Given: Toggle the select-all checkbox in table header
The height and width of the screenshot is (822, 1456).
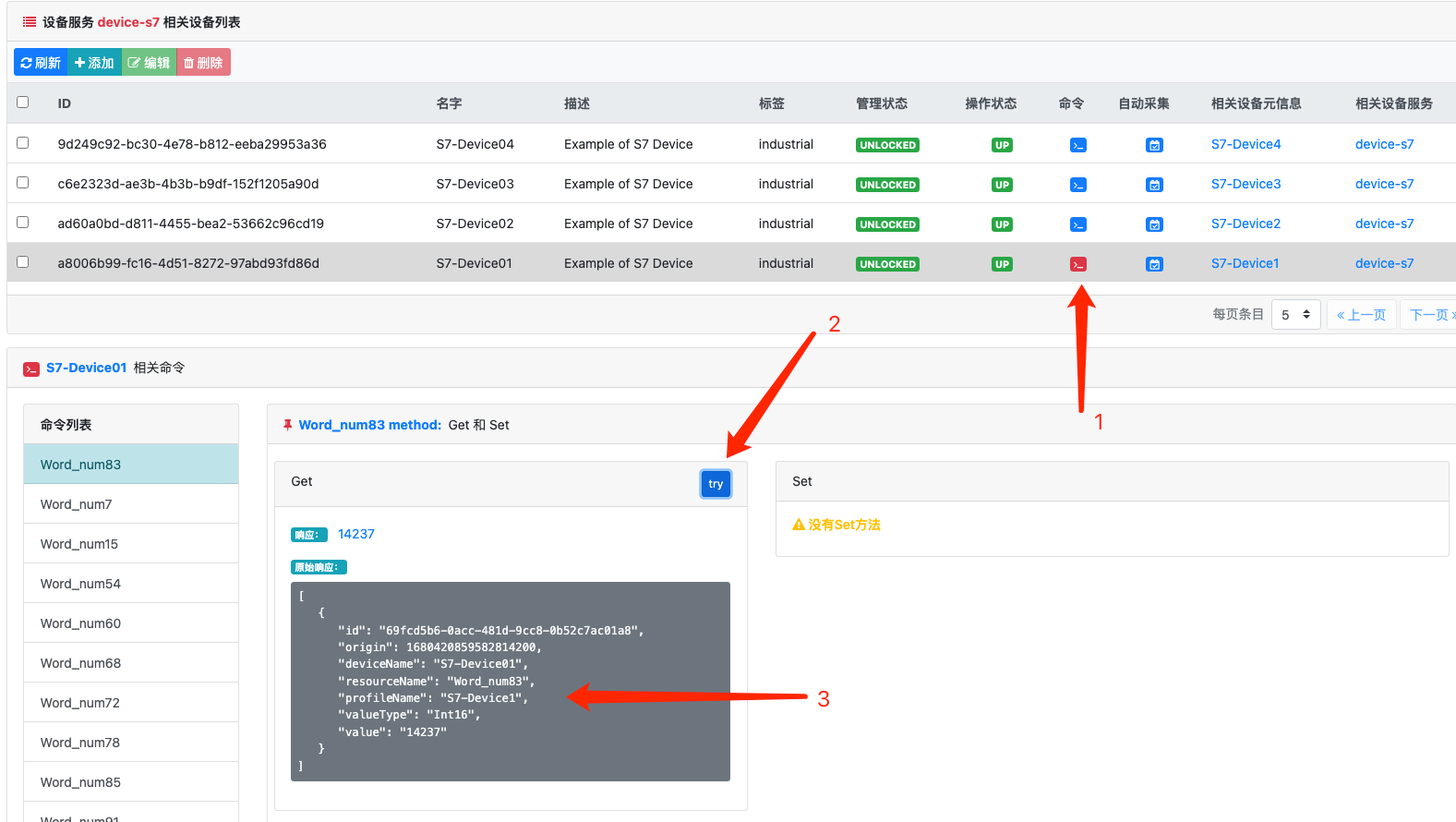Looking at the screenshot, I should point(23,103).
